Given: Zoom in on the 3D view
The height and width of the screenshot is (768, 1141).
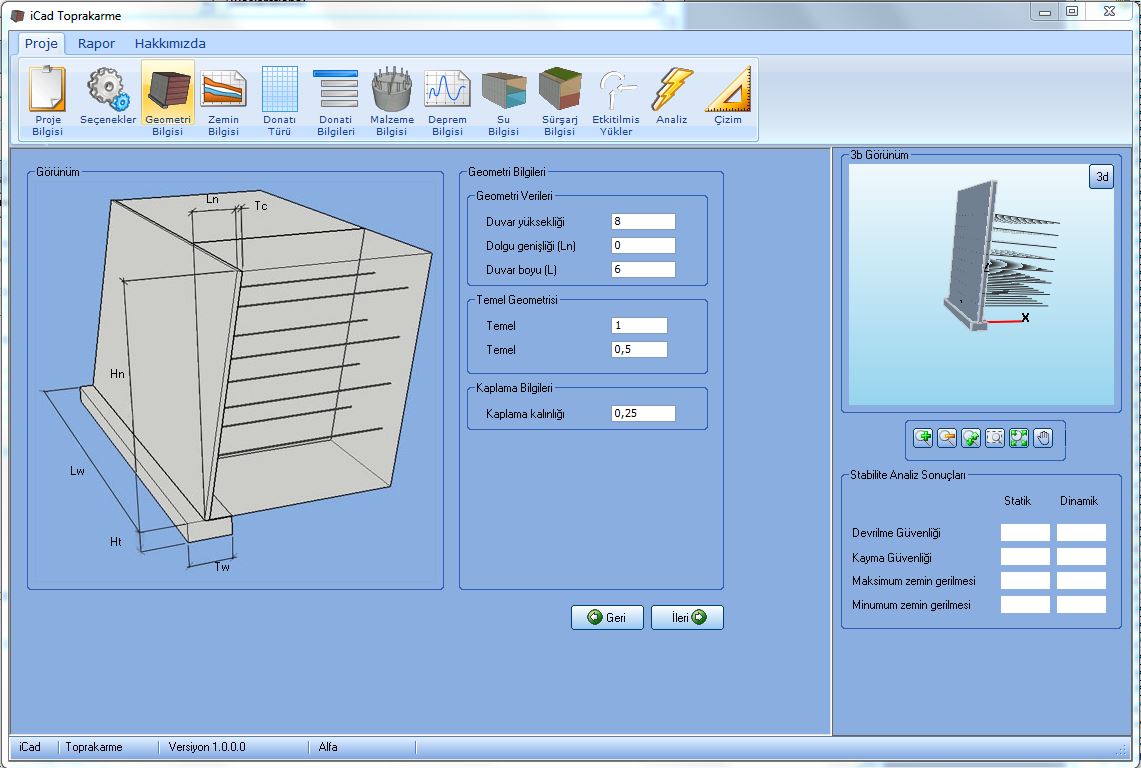Looking at the screenshot, I should point(923,438).
